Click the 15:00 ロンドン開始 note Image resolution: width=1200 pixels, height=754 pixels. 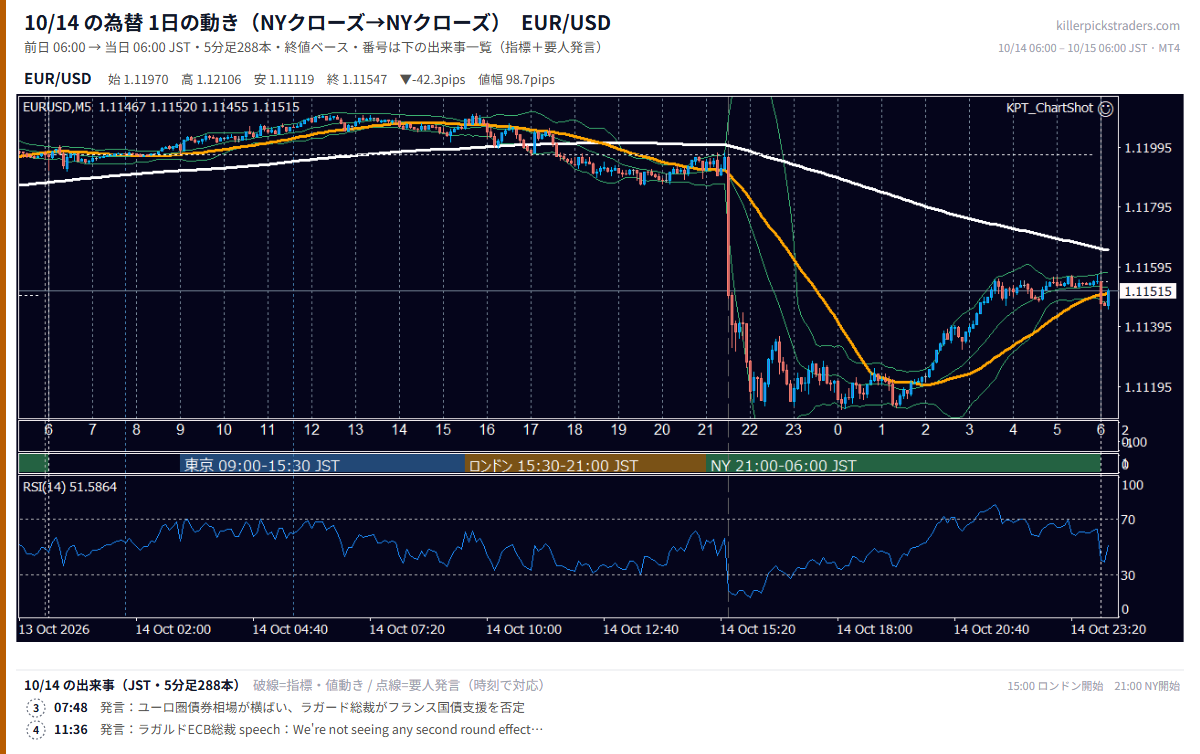point(1055,686)
